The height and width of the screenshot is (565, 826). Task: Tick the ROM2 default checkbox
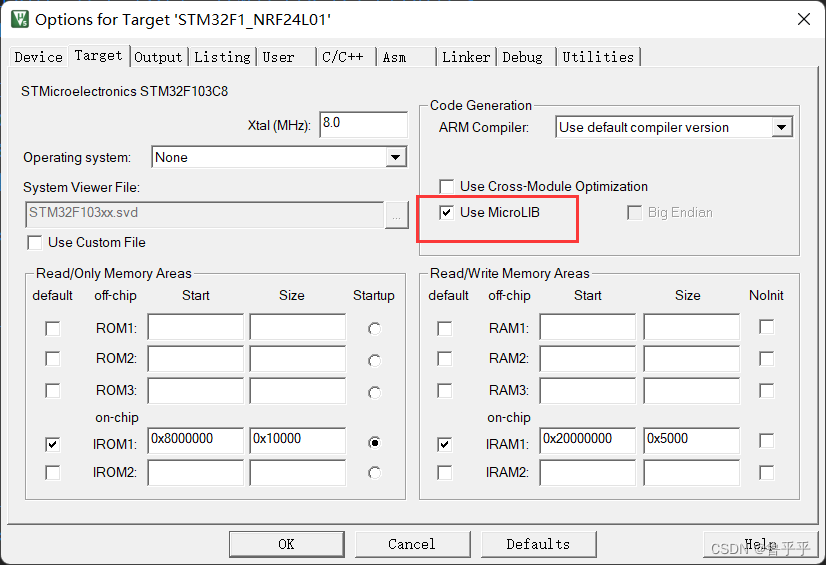pos(53,359)
